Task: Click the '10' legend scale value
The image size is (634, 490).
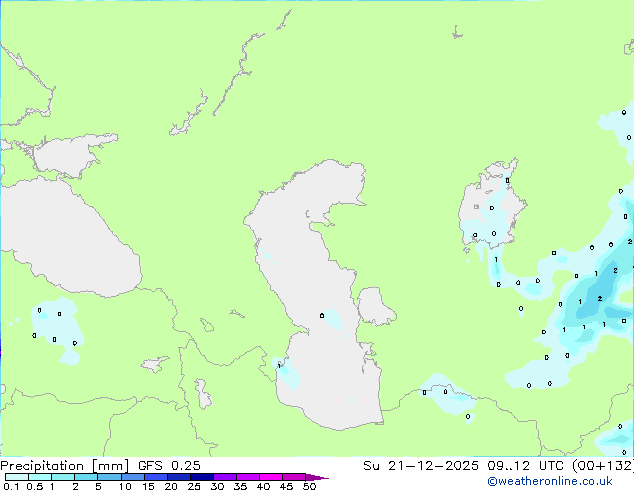Action: (125, 486)
